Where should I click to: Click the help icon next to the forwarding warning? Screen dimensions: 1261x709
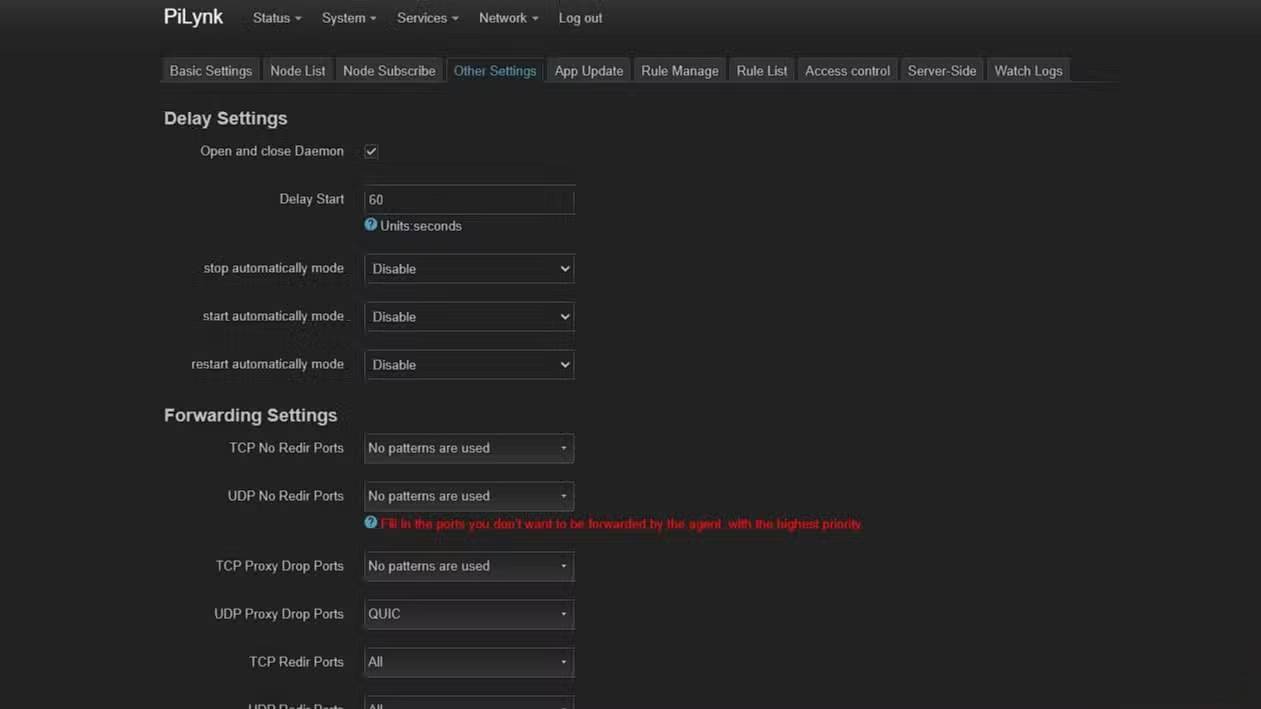[370, 523]
